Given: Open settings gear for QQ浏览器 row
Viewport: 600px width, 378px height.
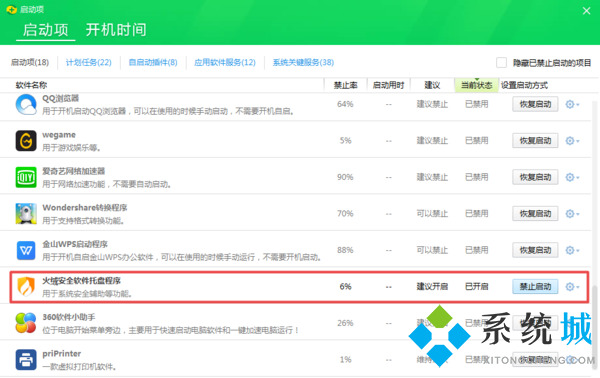Looking at the screenshot, I should coord(572,104).
